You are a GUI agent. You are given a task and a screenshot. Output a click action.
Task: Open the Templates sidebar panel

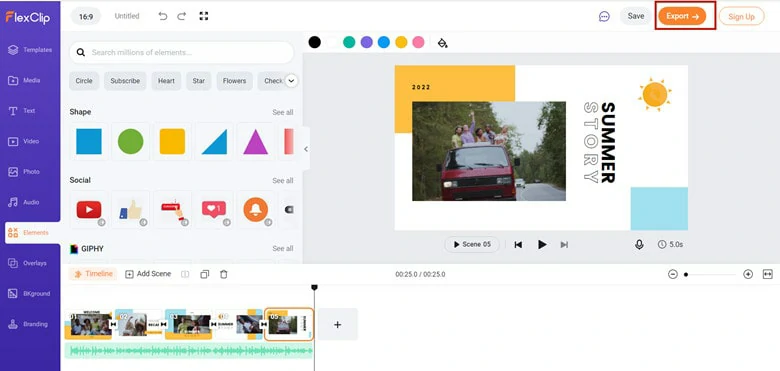pyautogui.click(x=30, y=50)
